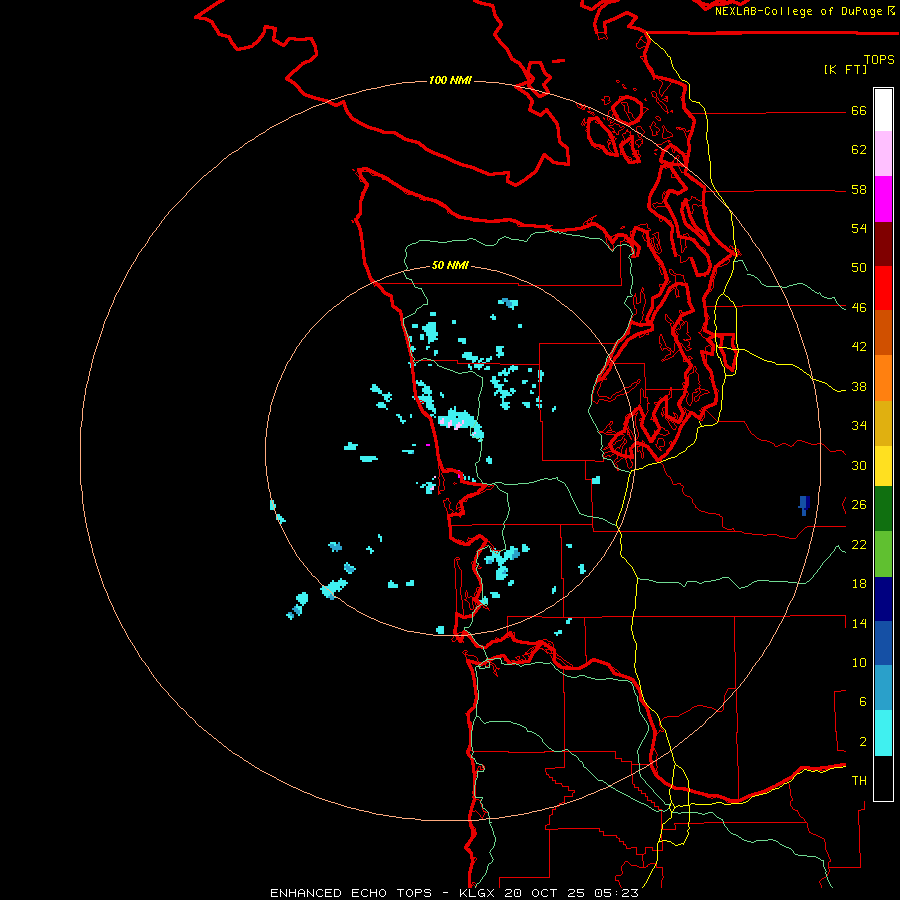
Task: Click the "ENHANCED ECHO TOPS" caption text
Action: (350, 893)
